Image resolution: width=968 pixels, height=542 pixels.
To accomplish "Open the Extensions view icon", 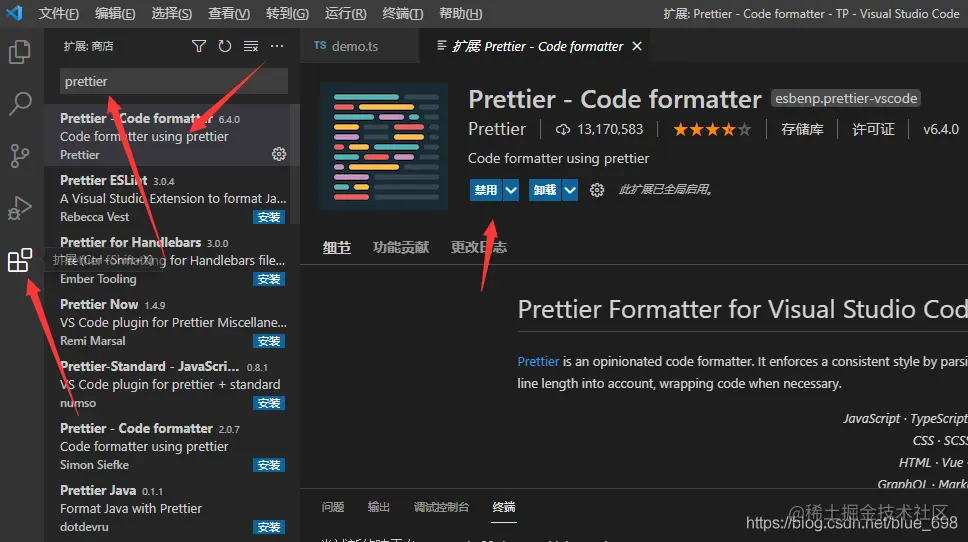I will pyautogui.click(x=20, y=260).
